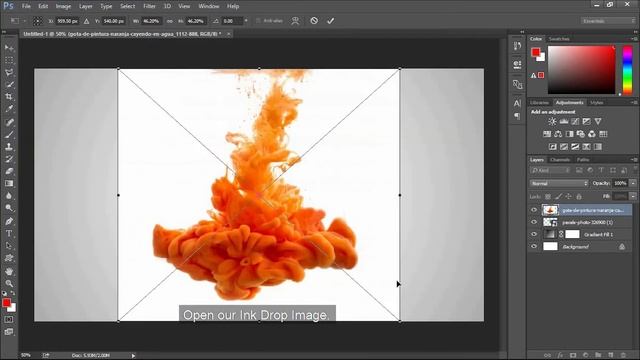Click the X position input field
The width and height of the screenshot is (640, 360).
(x=67, y=21)
